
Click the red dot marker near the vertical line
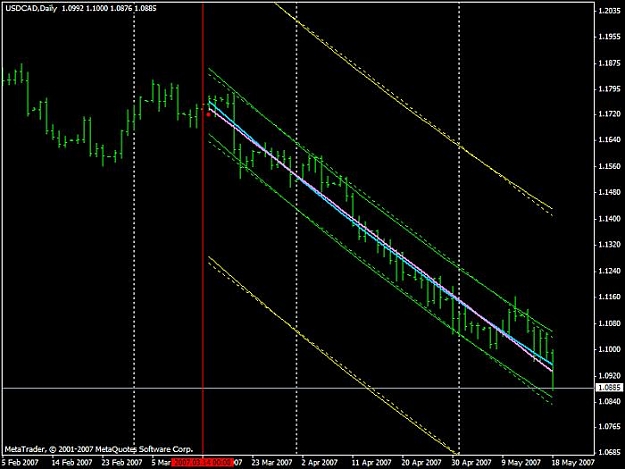coord(208,114)
